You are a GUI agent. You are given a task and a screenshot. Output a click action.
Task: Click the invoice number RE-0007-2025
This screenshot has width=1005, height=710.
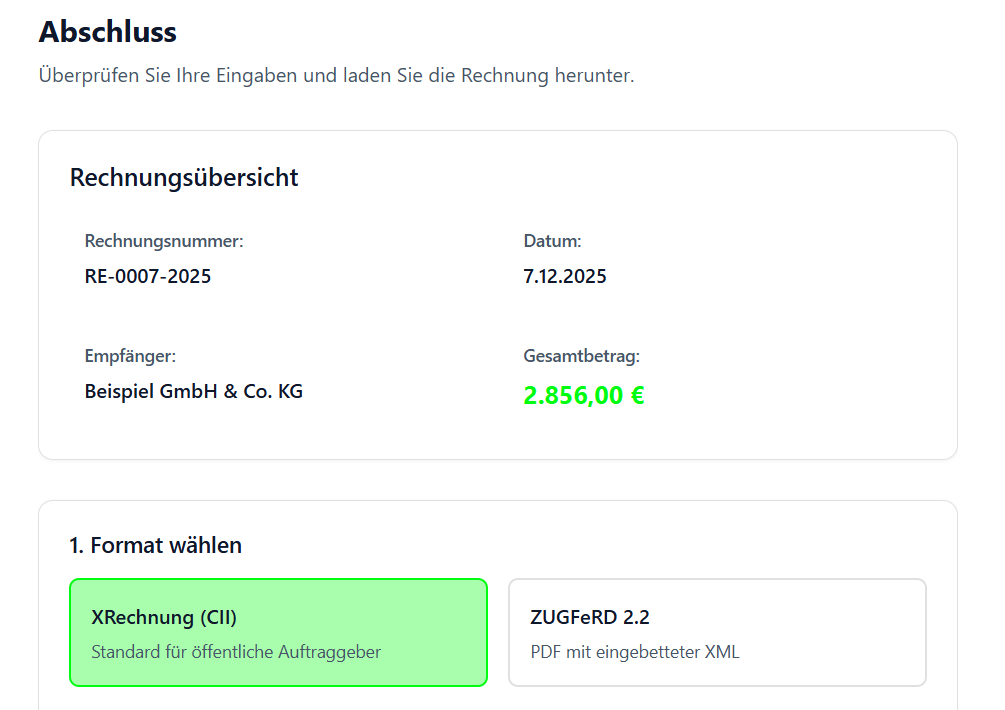(x=148, y=276)
